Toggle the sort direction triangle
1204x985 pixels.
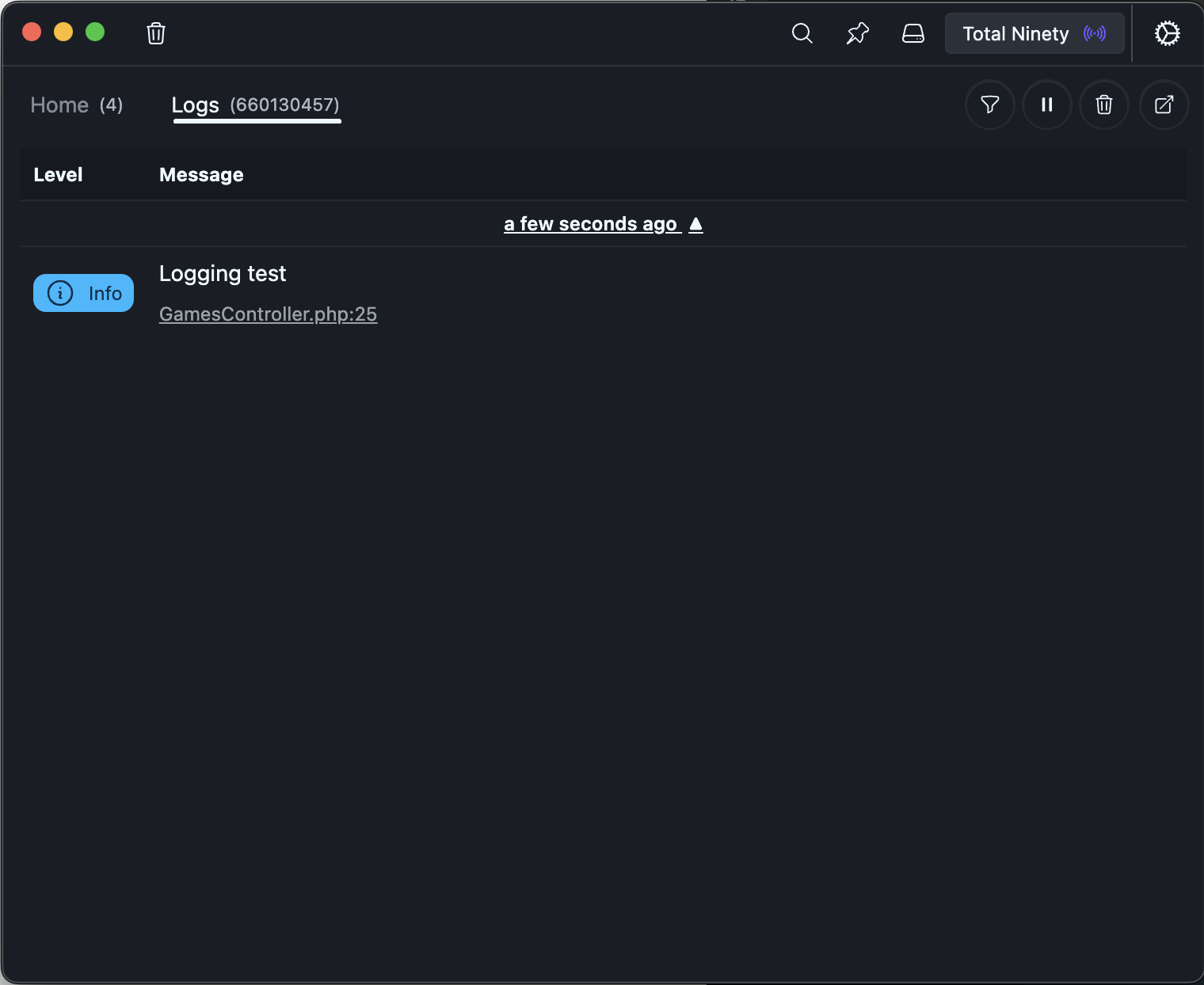[x=695, y=224]
